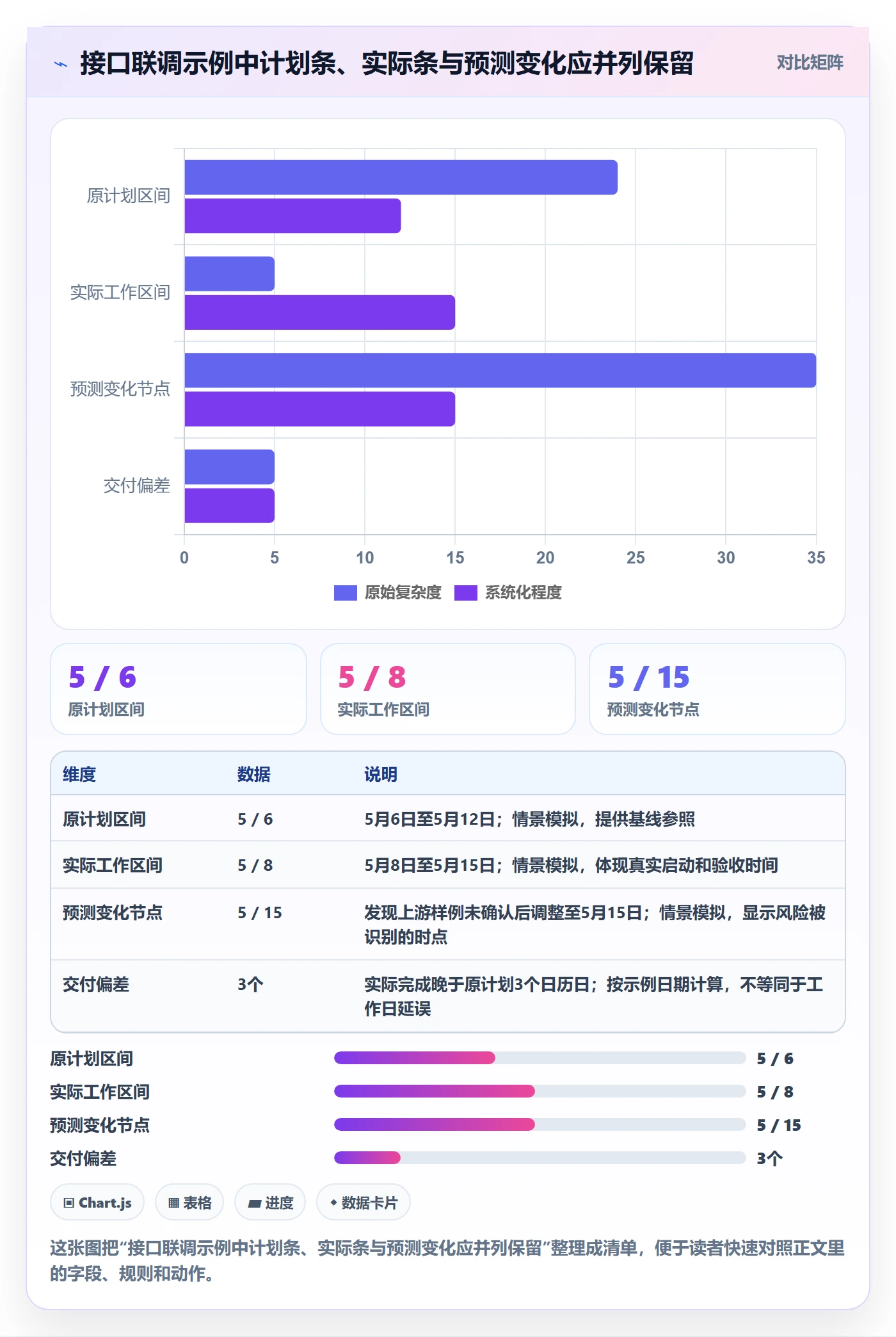Click the 实际工作区间 row in the table
The image size is (896, 1337).
[x=448, y=865]
